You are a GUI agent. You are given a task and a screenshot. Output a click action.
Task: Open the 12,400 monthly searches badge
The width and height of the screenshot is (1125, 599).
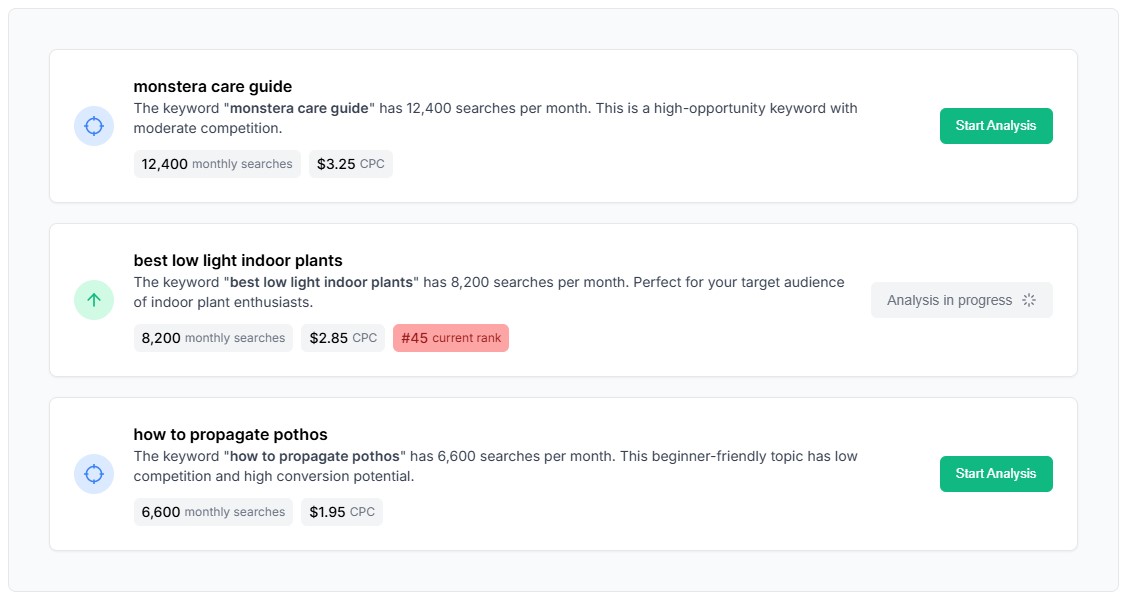tap(217, 164)
